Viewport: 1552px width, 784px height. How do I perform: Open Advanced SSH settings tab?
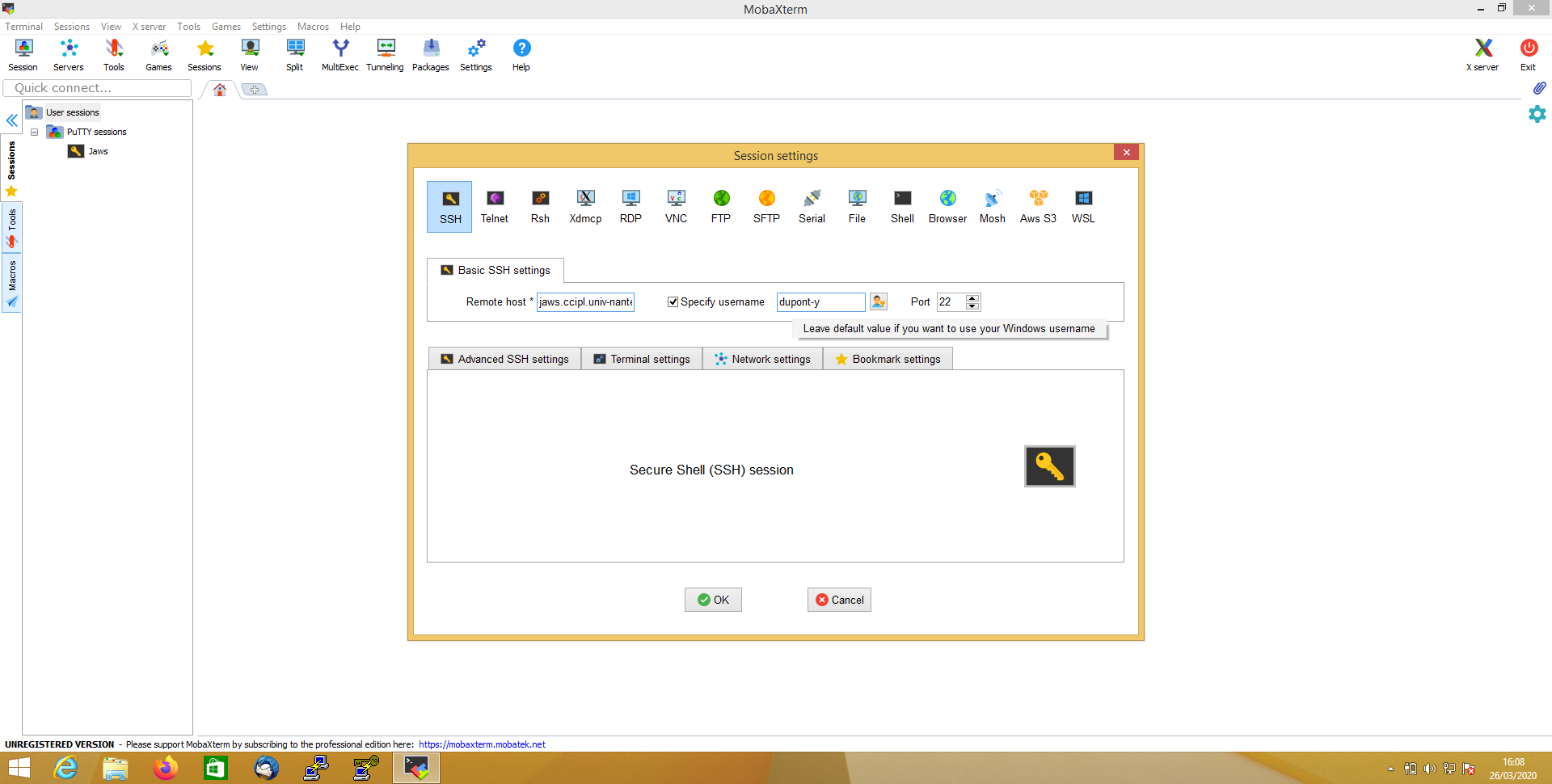click(504, 359)
